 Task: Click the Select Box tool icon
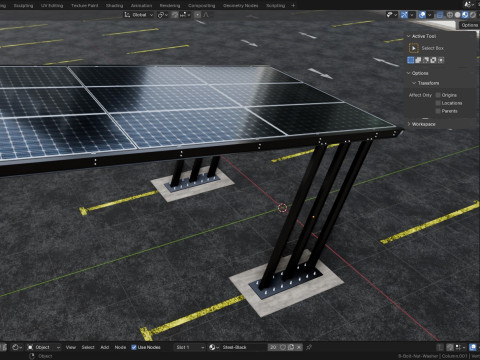[414, 48]
